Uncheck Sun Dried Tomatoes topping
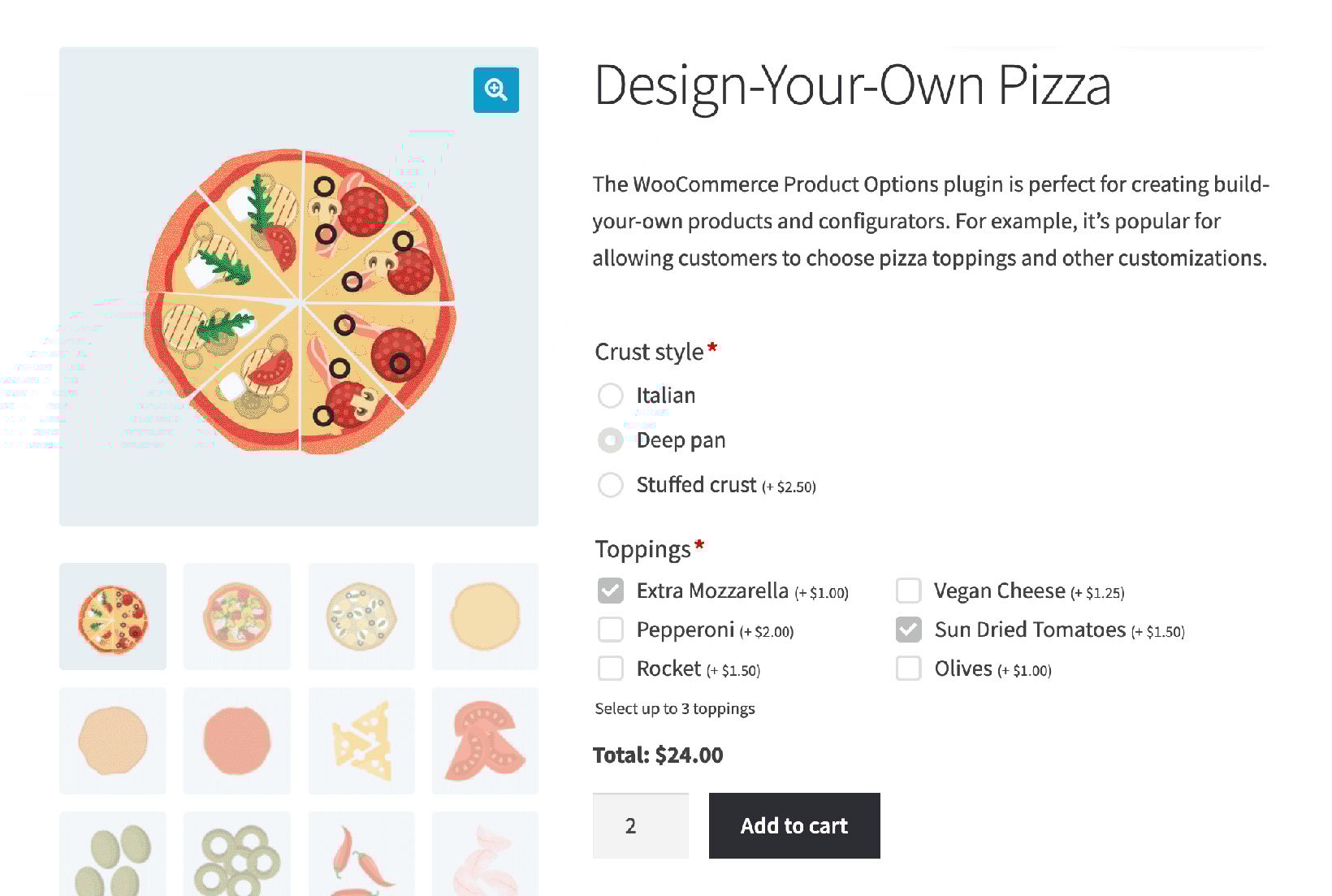1332x896 pixels. point(908,630)
